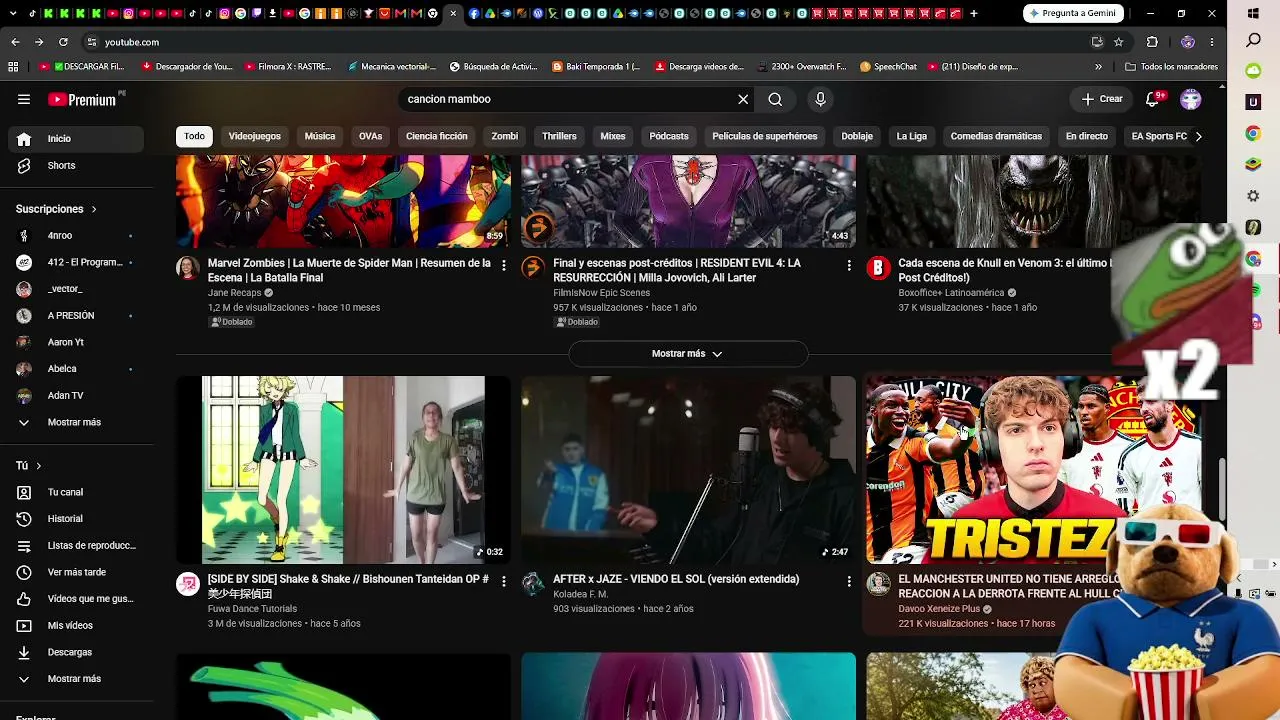Open the Chrome extensions puzzle icon

(x=1152, y=42)
